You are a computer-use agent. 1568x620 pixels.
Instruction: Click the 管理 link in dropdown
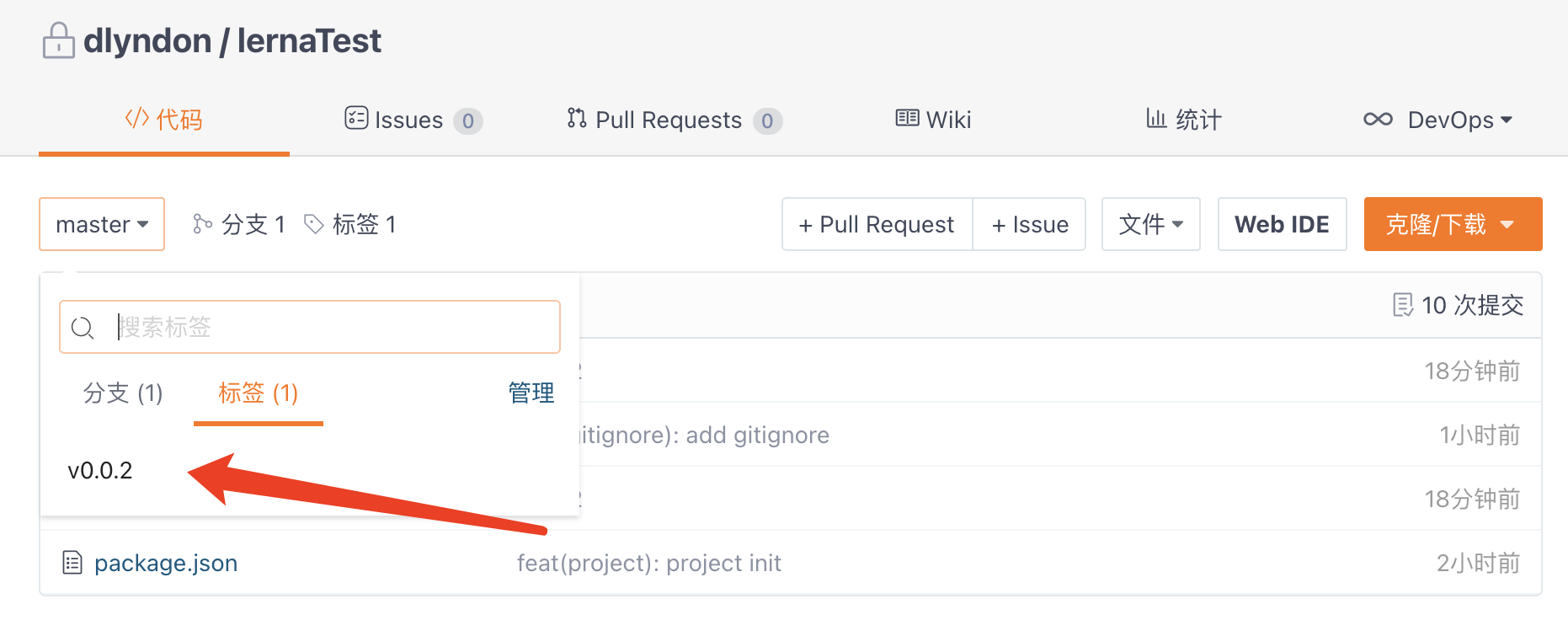[531, 393]
